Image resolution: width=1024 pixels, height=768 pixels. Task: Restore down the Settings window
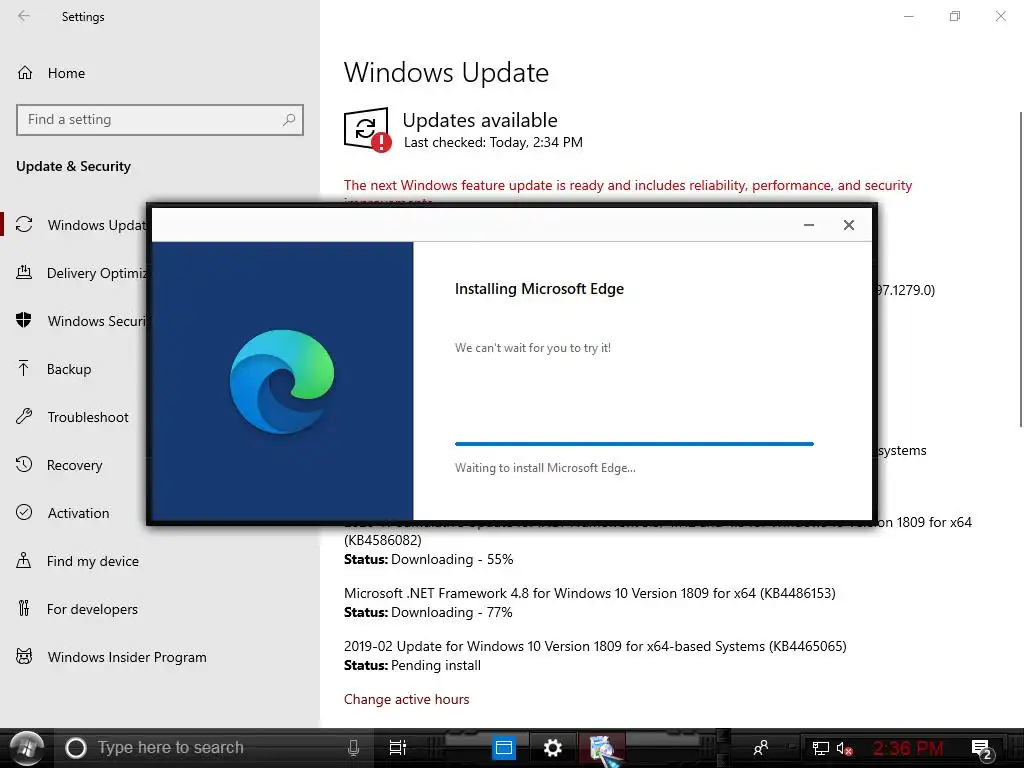tap(955, 16)
